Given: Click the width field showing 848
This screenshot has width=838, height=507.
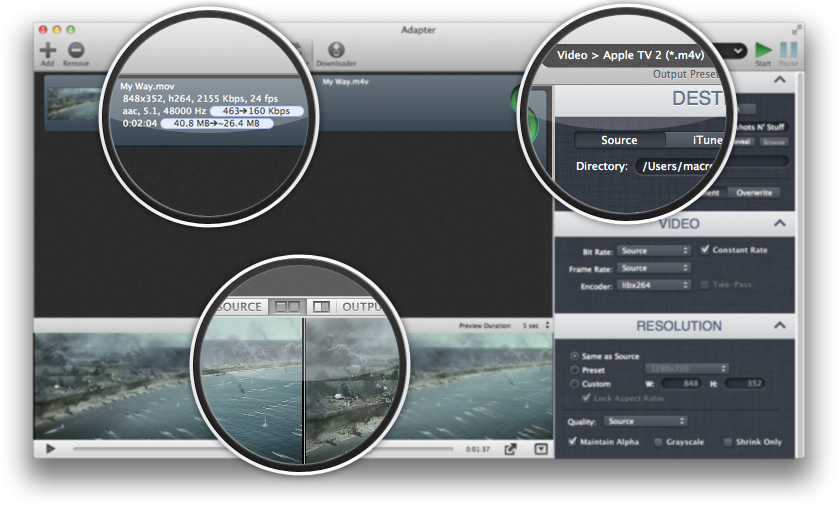Looking at the screenshot, I should click(x=682, y=384).
